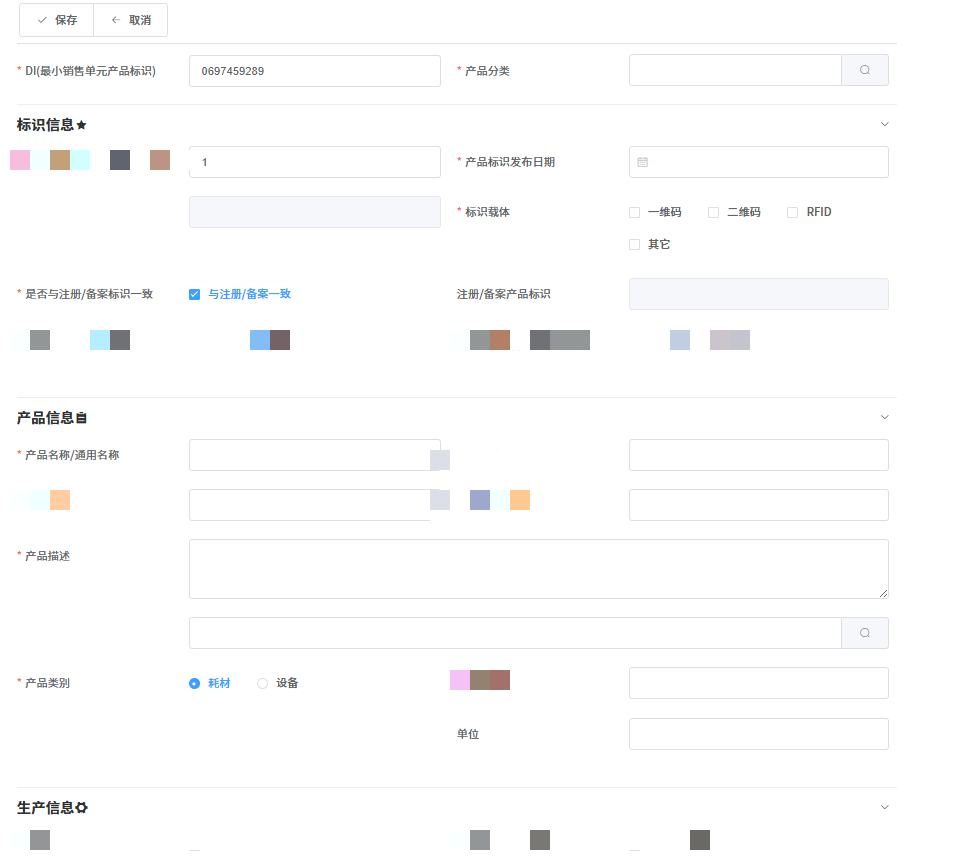Tick the 二维码 checkbox
The image size is (957, 867).
point(714,212)
